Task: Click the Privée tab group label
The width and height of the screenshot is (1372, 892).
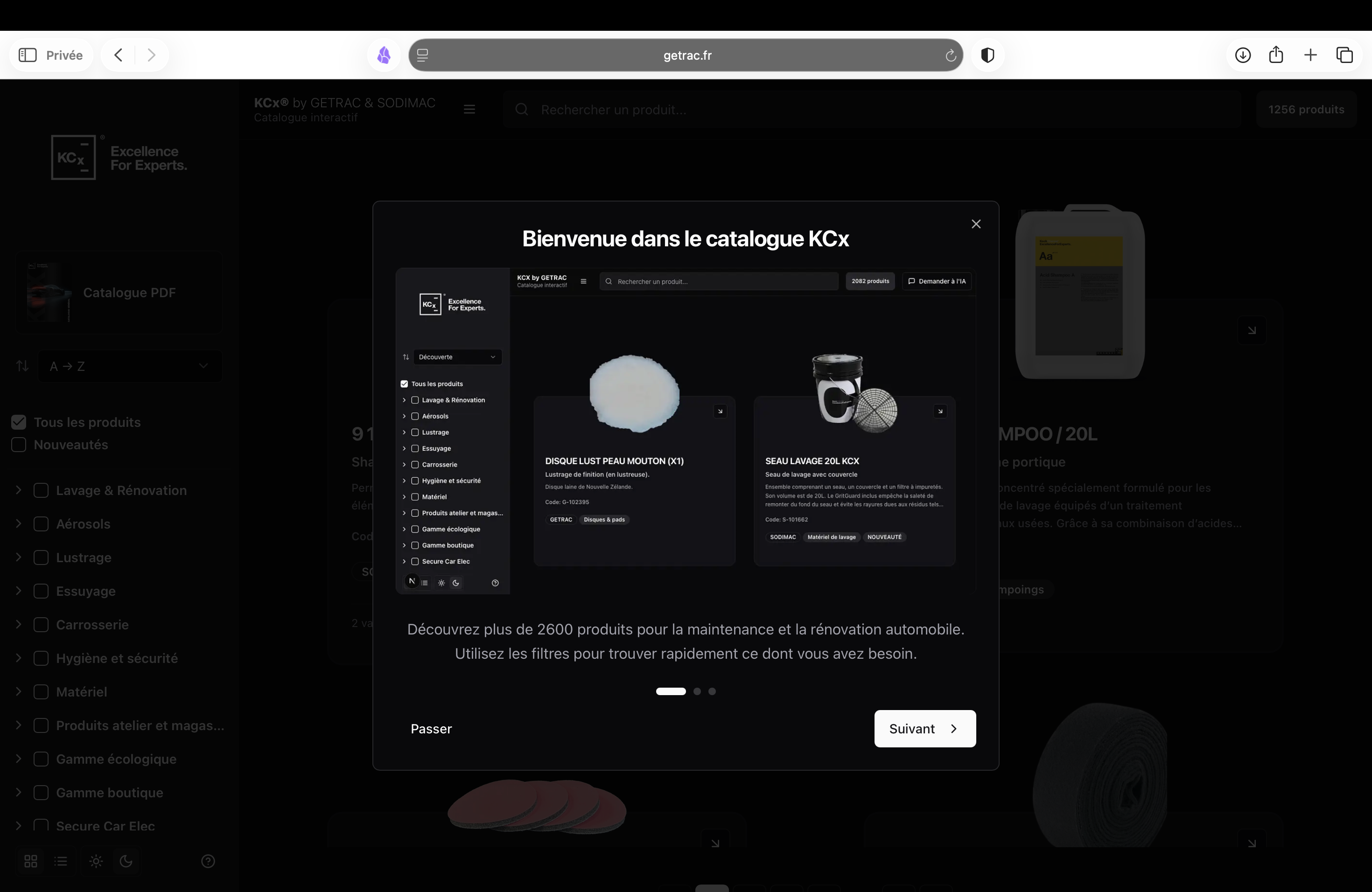Action: click(64, 56)
